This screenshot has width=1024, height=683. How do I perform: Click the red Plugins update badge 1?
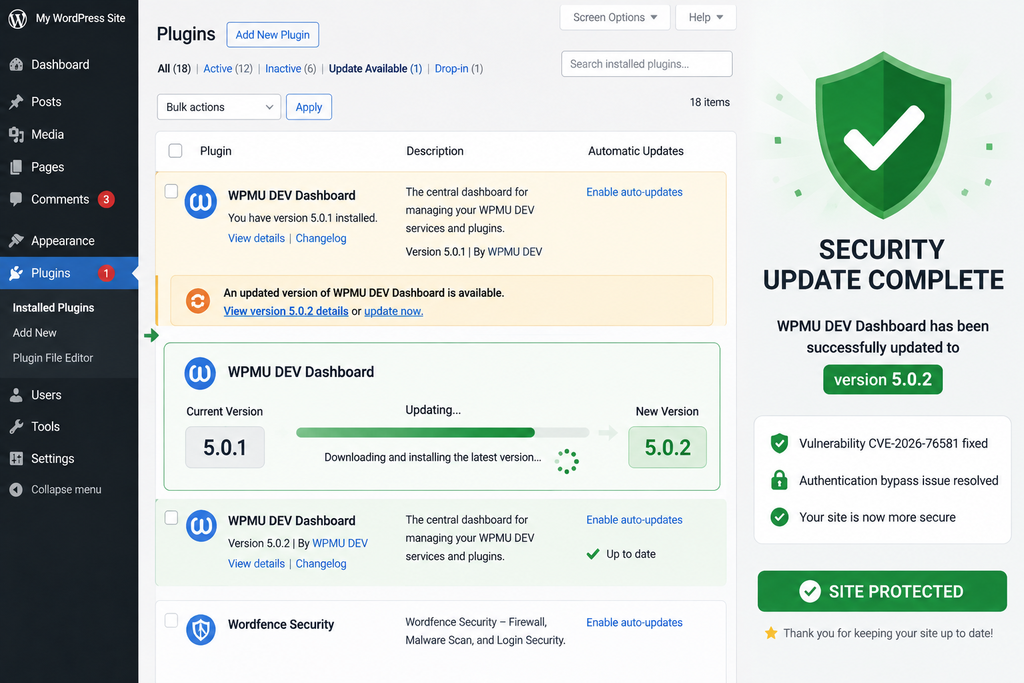[106, 273]
